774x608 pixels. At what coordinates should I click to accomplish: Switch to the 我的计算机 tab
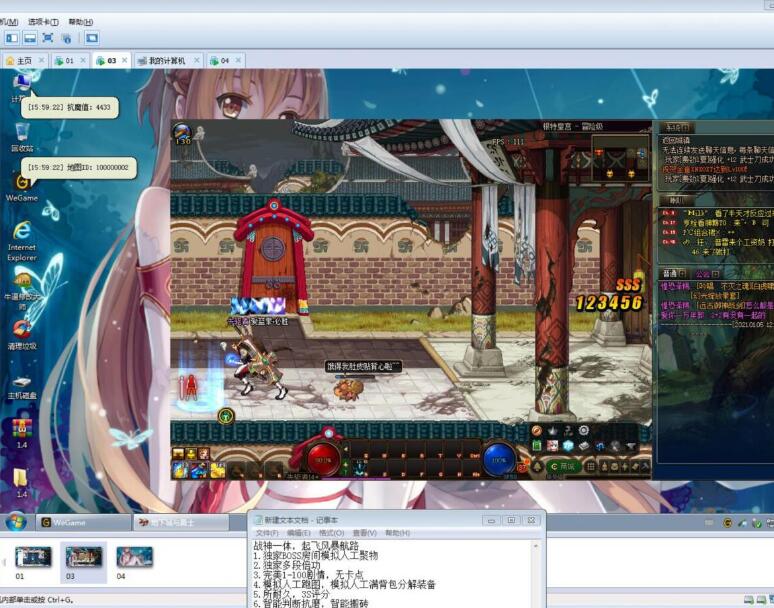(167, 60)
